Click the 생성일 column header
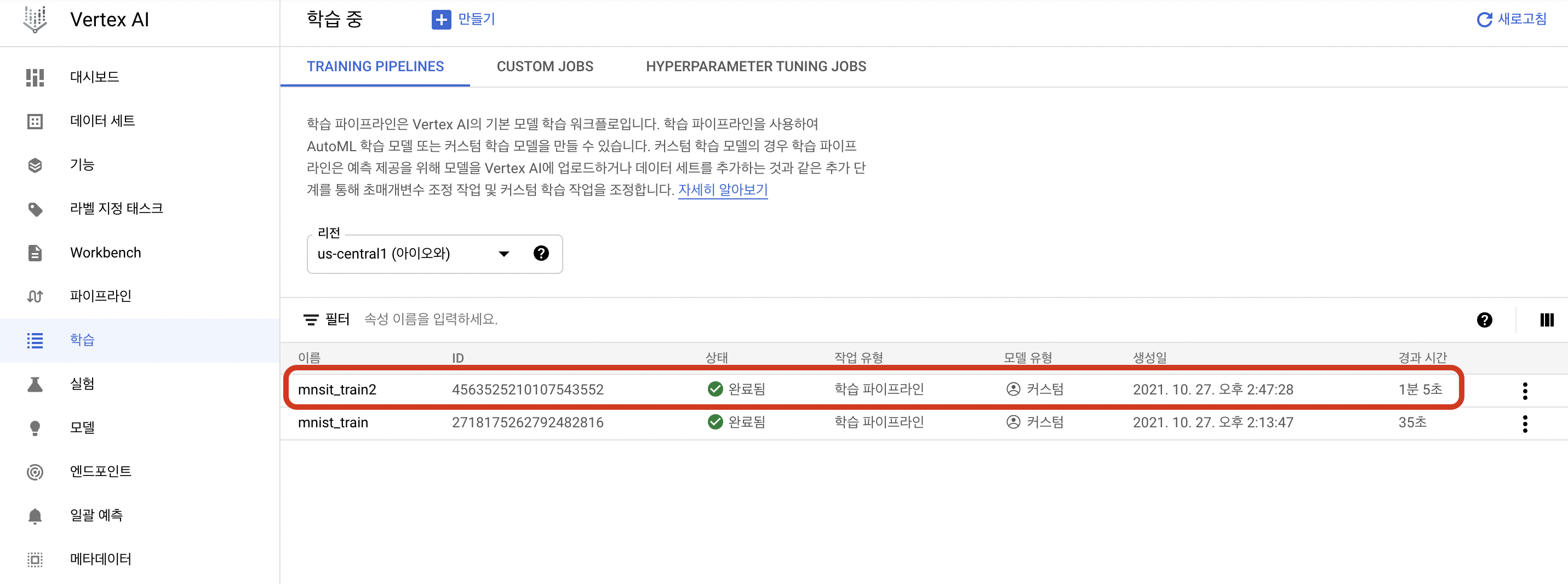Screen dimensions: 1568x584 [1149, 358]
